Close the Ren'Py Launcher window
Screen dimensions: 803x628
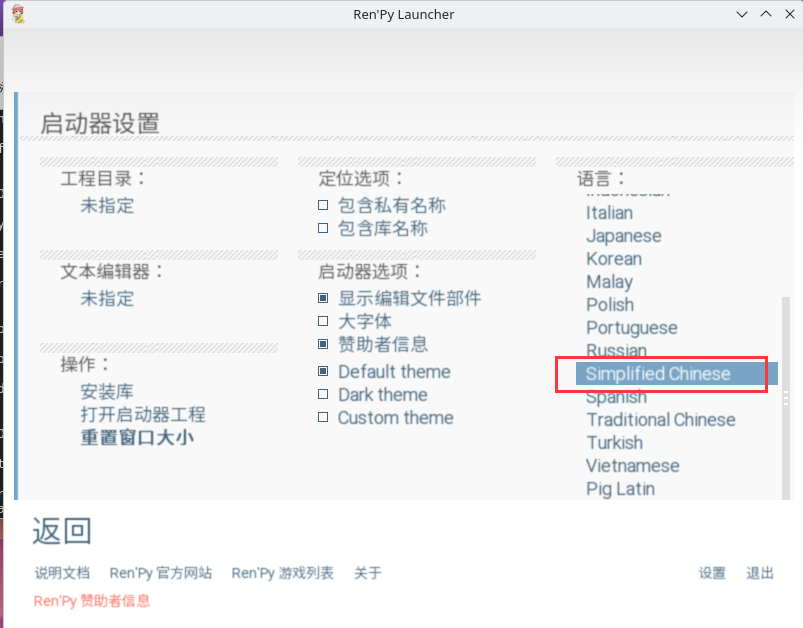(x=790, y=14)
